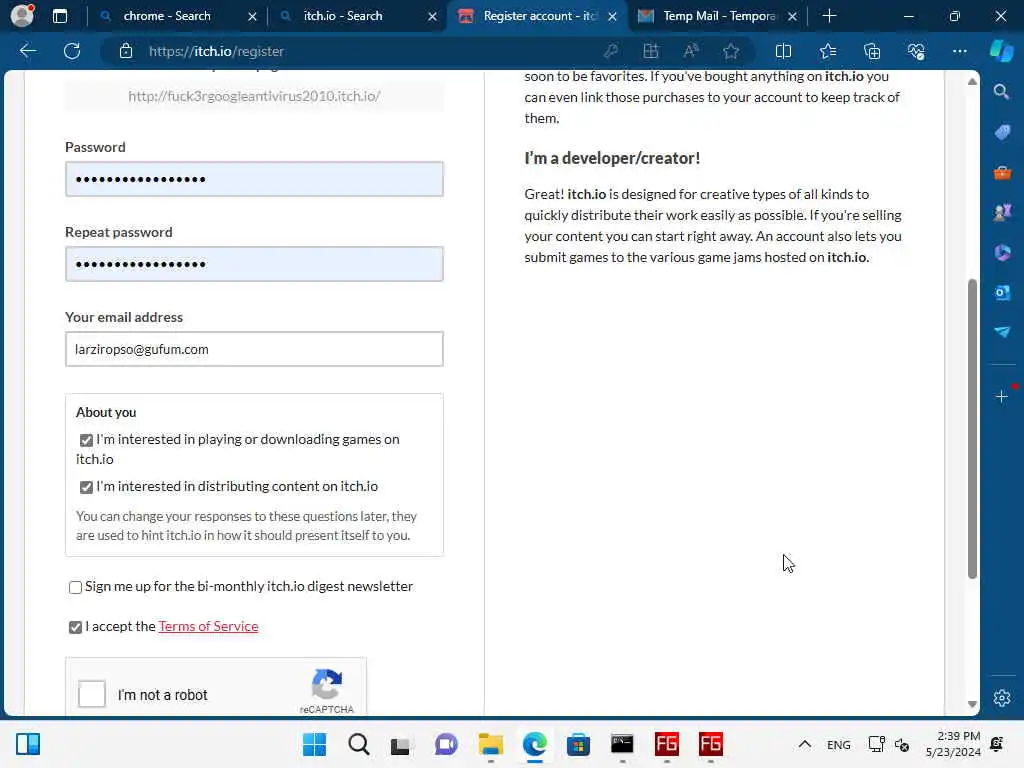Open sidebar Search tool
The height and width of the screenshot is (768, 1024).
coord(1001,92)
